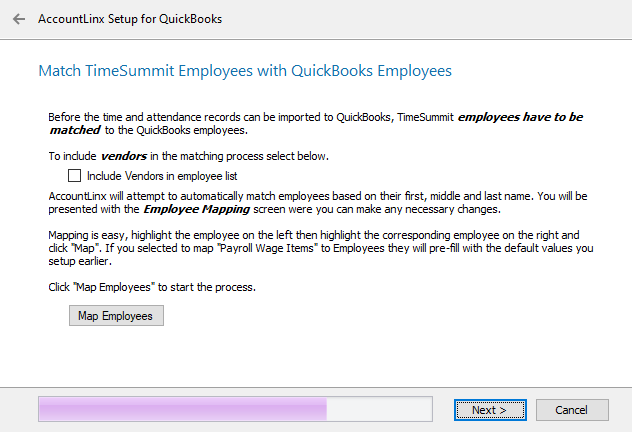Click the 'Click Map Employees to start' instruction
Image resolution: width=632 pixels, height=432 pixels.
(152, 287)
